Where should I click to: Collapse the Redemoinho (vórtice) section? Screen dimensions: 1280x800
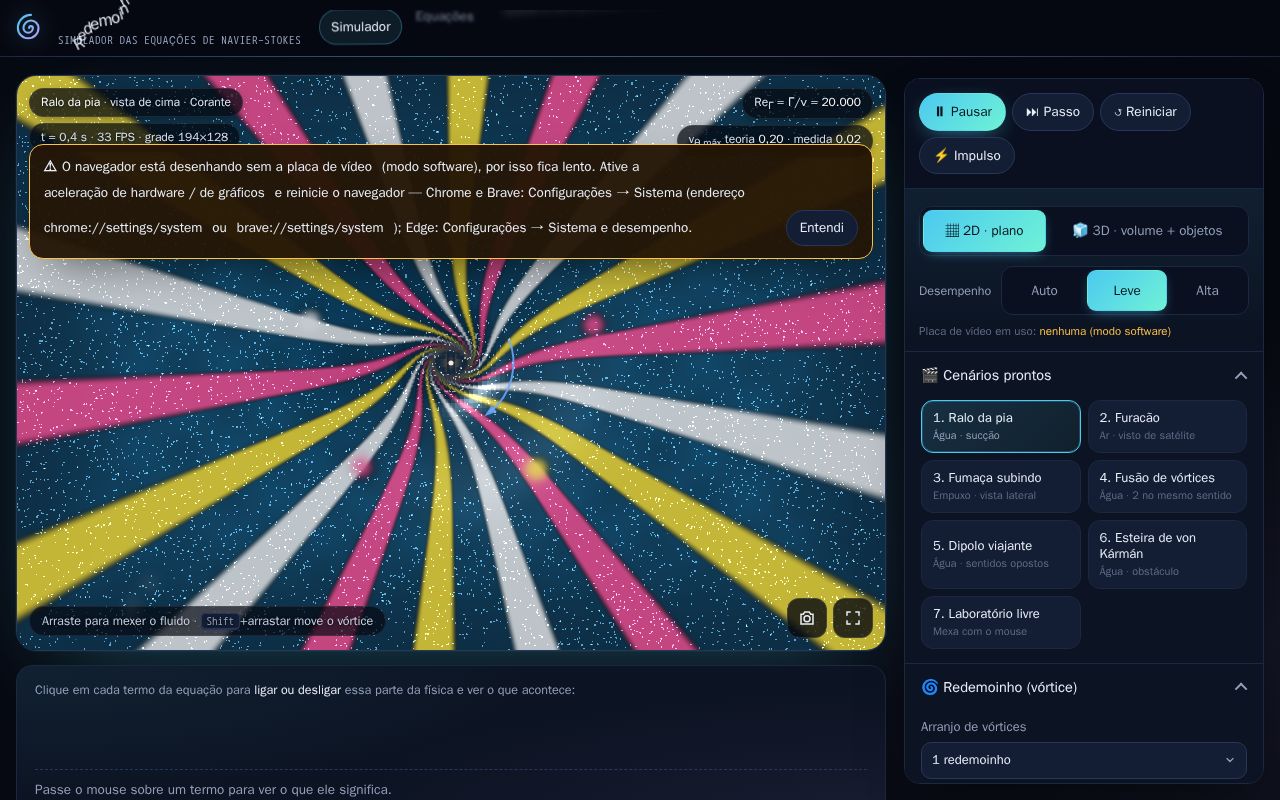tap(1084, 687)
